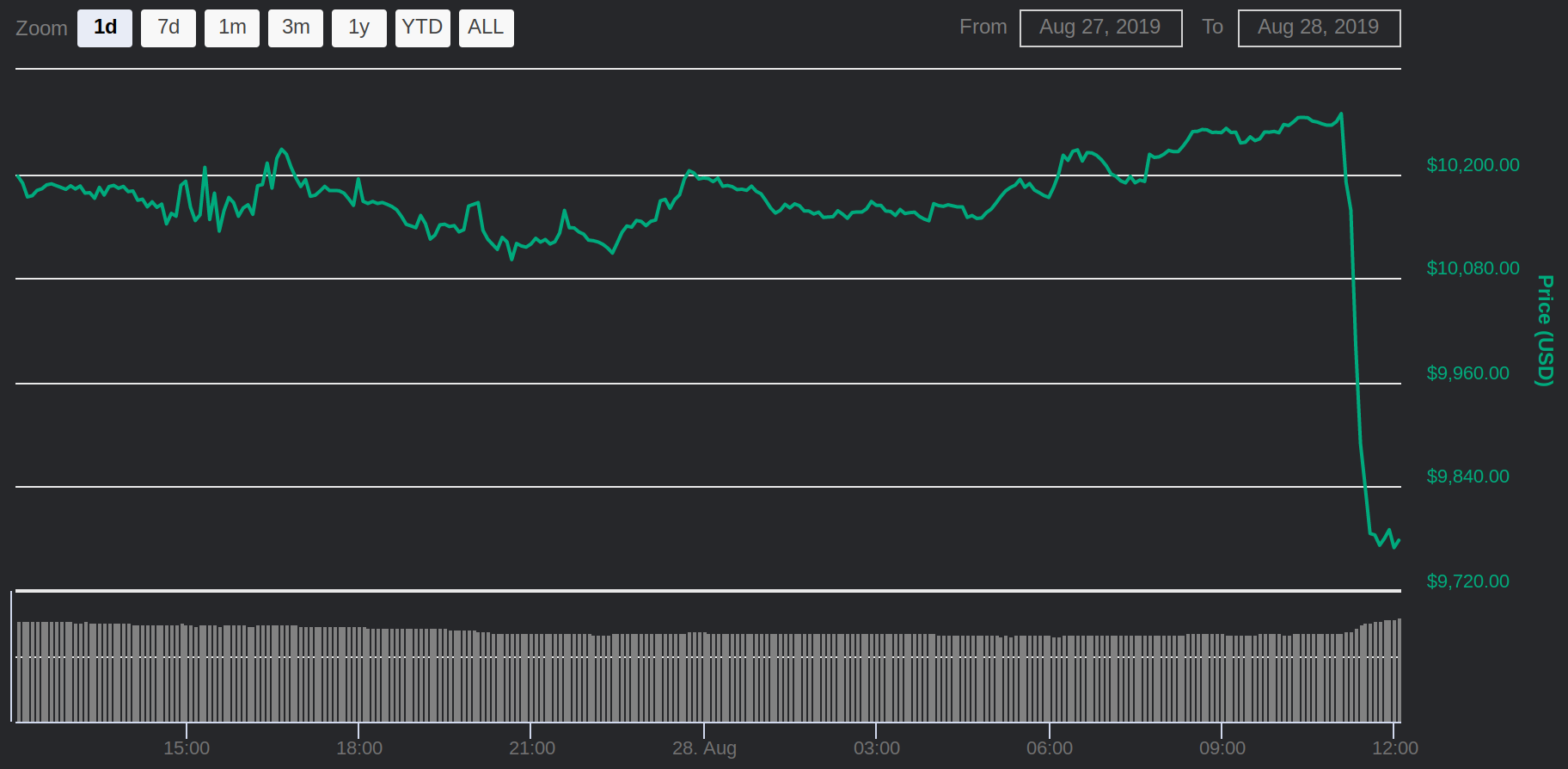Image resolution: width=1568 pixels, height=769 pixels.
Task: Click the 09:00 time label
Action: pos(1222,748)
